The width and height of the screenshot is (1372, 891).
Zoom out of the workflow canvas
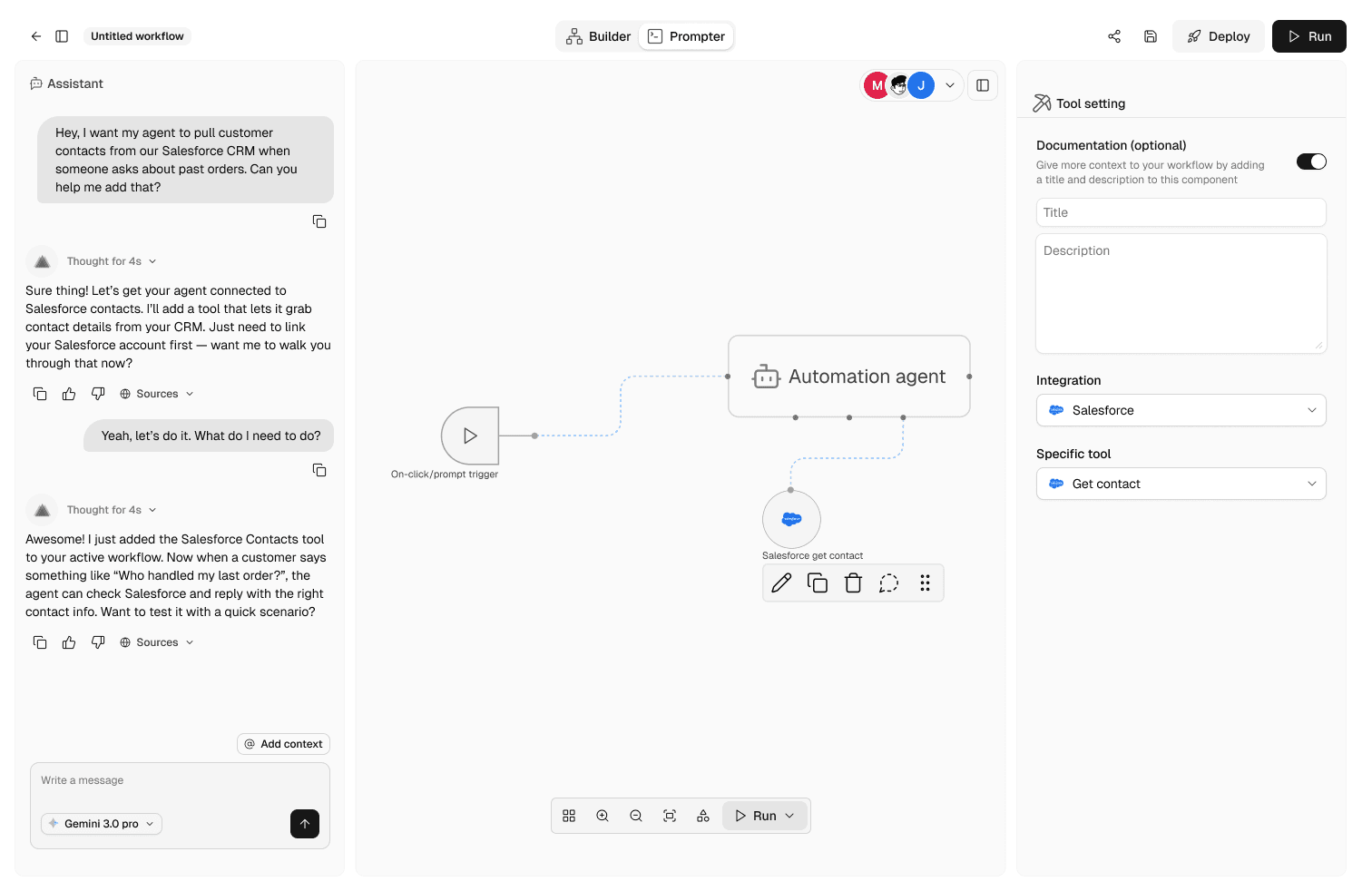coord(636,815)
